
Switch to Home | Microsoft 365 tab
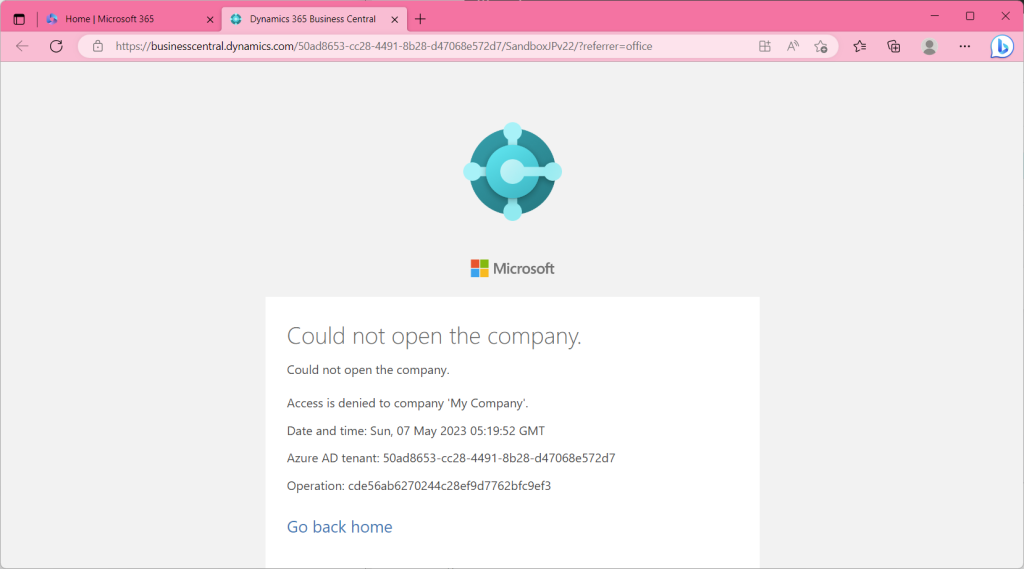131,19
